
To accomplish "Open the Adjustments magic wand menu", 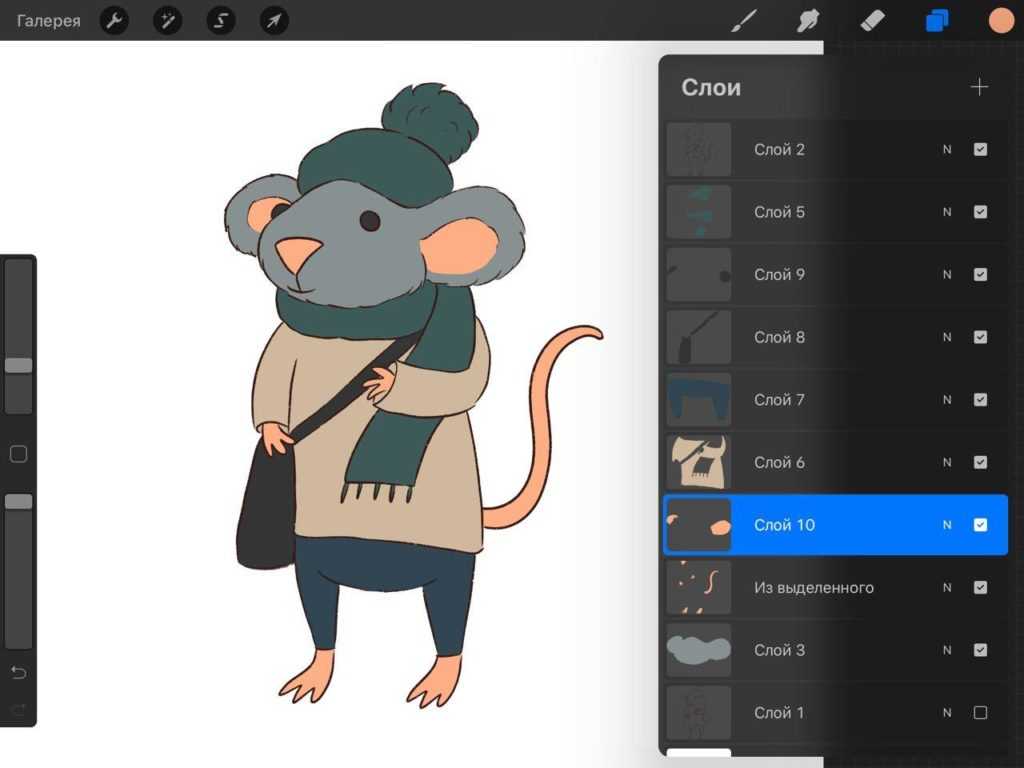I will 167,20.
